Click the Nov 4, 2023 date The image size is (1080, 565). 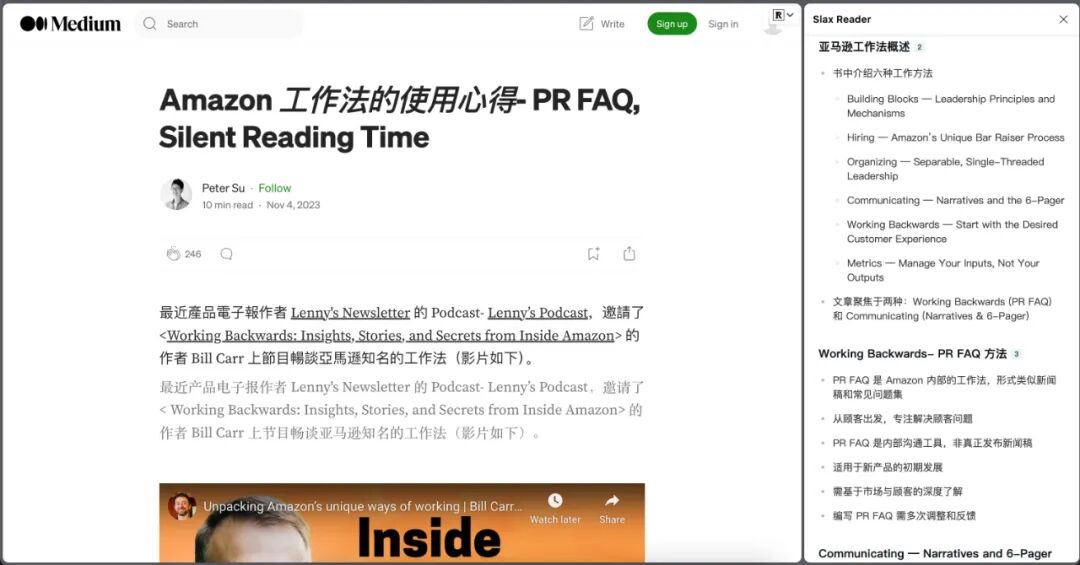click(x=293, y=205)
